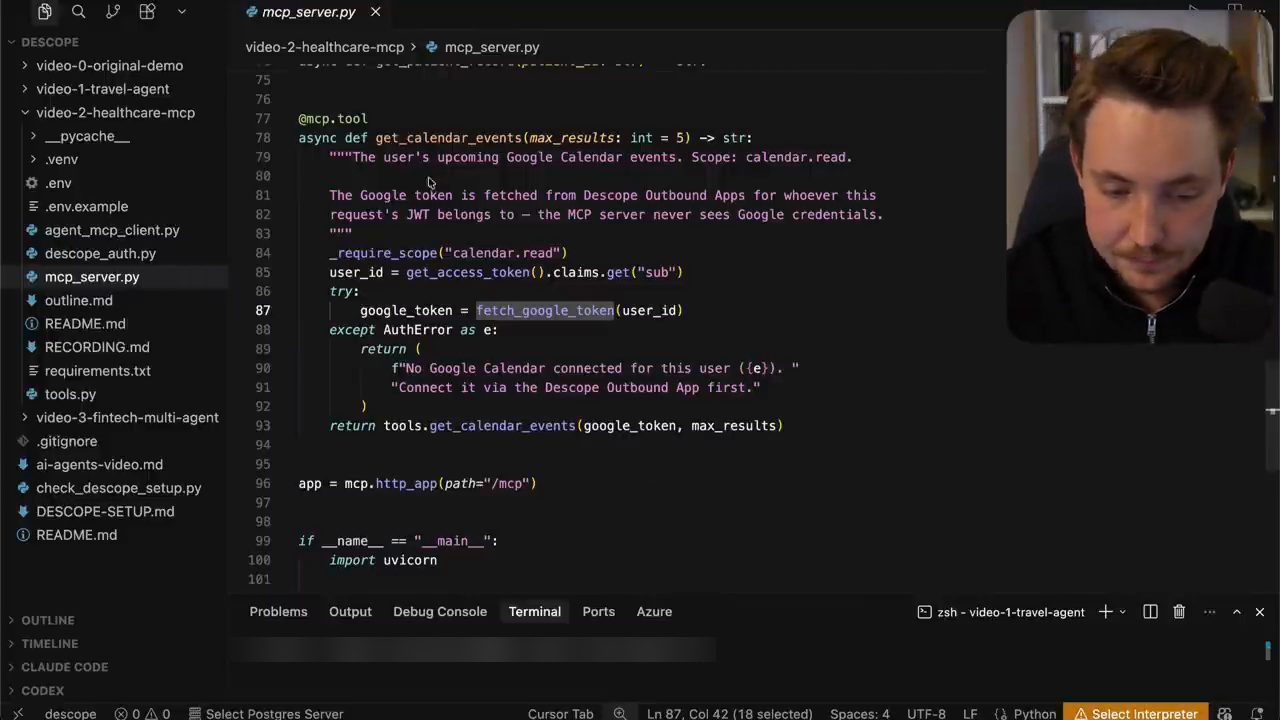The width and height of the screenshot is (1280, 720).
Task: Open terminal panel more actions menu
Action: (x=1209, y=612)
